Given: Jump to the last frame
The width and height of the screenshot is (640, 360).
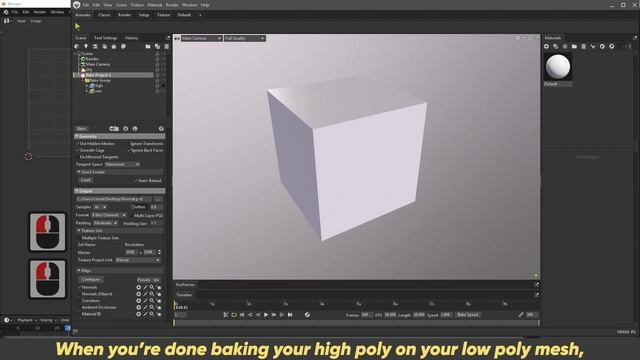Looking at the screenshot, I should (290, 315).
